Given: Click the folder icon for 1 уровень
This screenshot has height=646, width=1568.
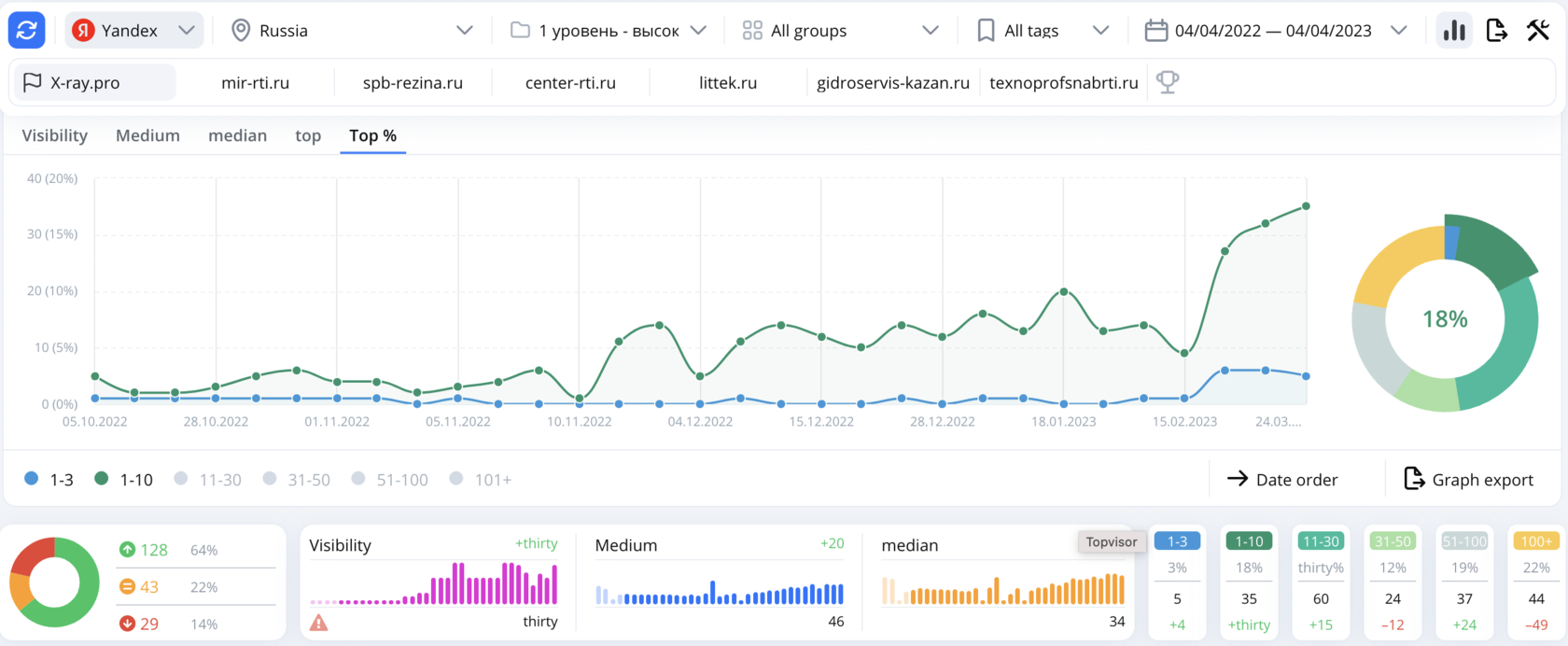Looking at the screenshot, I should point(520,31).
